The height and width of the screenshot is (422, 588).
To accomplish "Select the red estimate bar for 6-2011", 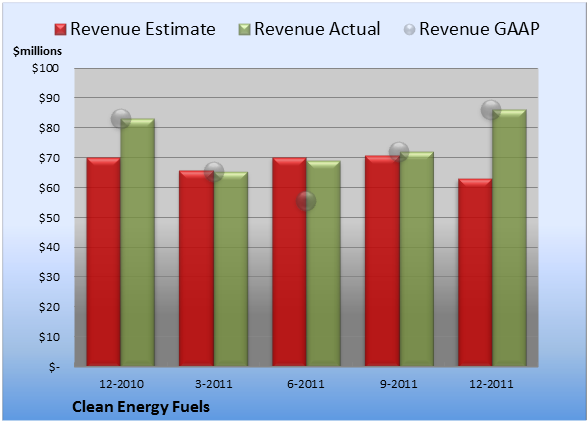I will tap(289, 262).
